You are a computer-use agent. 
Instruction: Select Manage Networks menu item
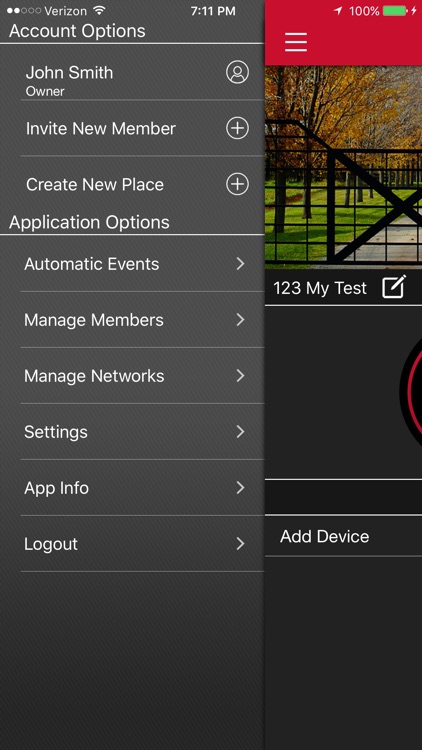tap(142, 375)
